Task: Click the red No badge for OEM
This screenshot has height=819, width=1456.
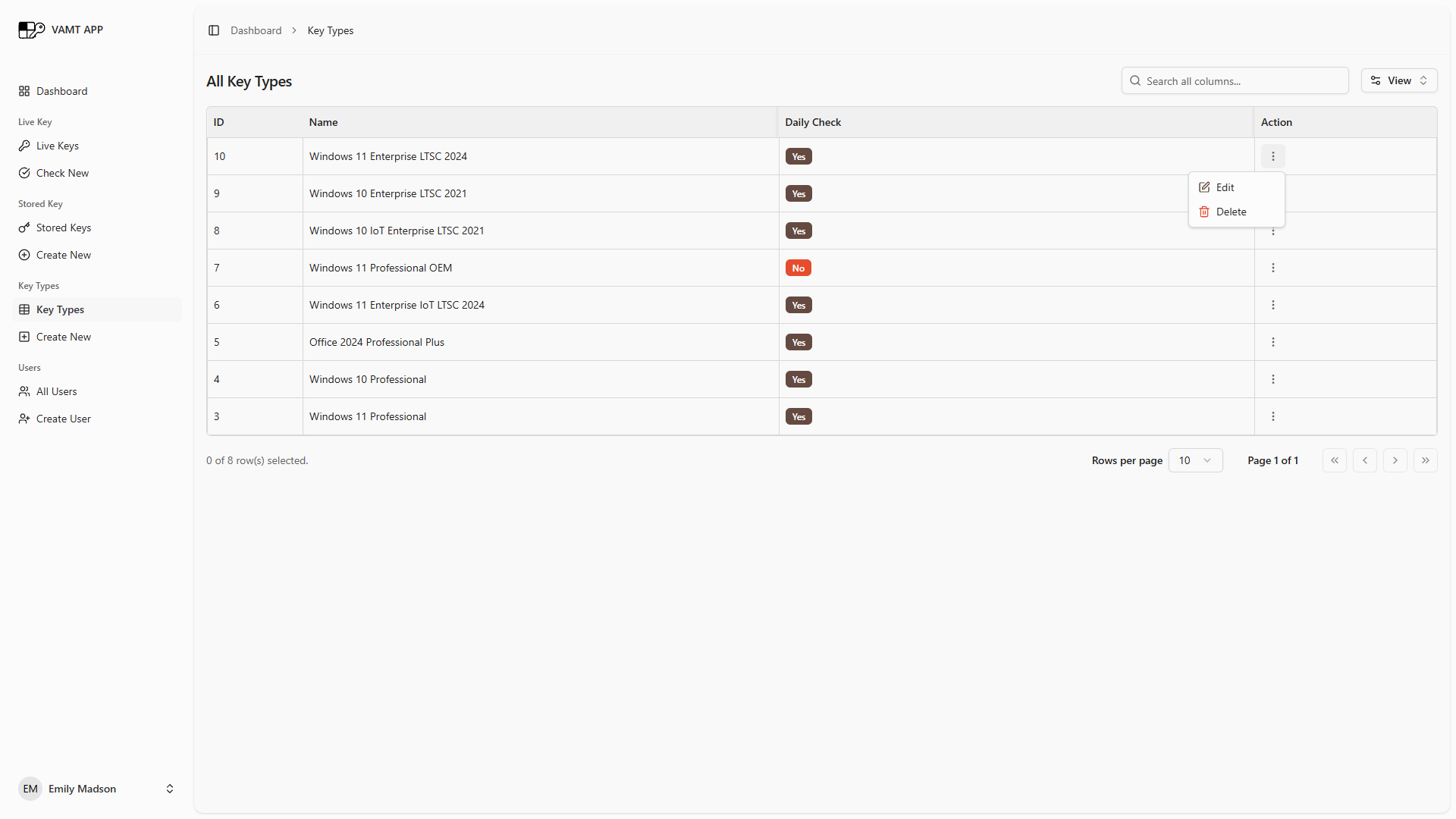Action: (x=798, y=268)
